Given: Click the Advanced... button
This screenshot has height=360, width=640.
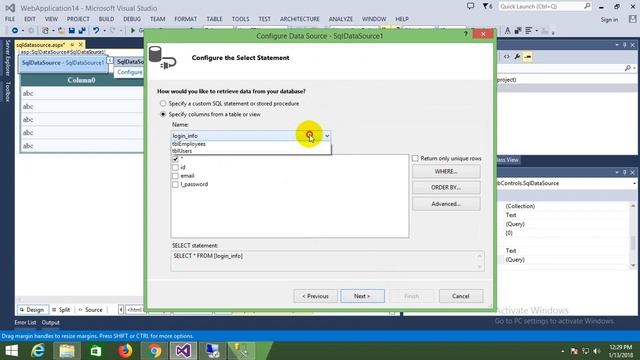Looking at the screenshot, I should coord(446,204).
